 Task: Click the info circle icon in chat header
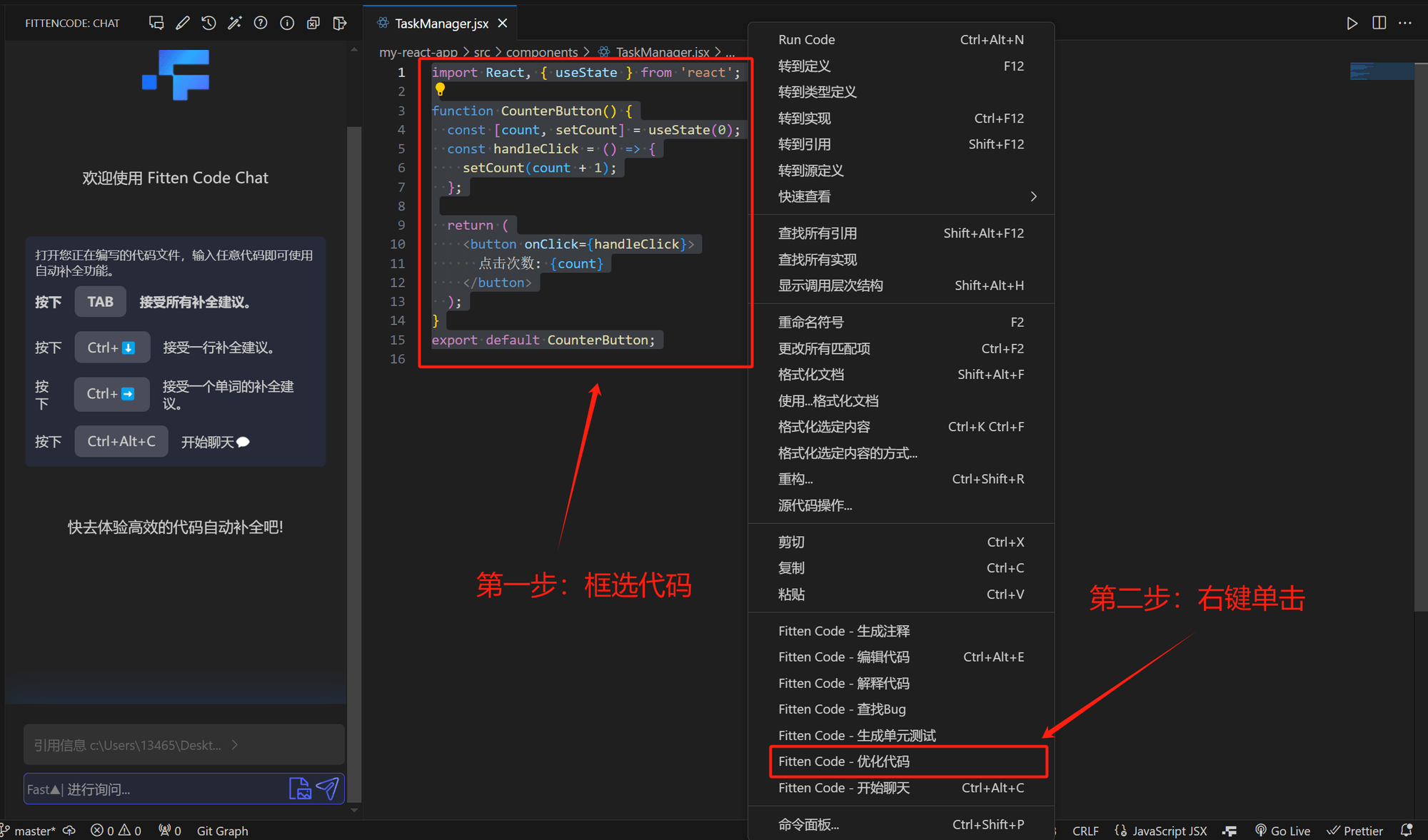tap(287, 23)
